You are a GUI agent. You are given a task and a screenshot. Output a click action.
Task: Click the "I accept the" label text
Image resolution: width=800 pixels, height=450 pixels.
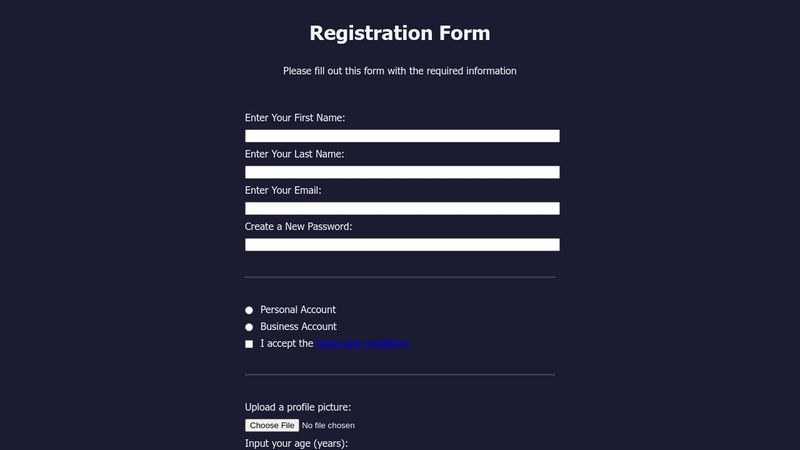point(287,344)
